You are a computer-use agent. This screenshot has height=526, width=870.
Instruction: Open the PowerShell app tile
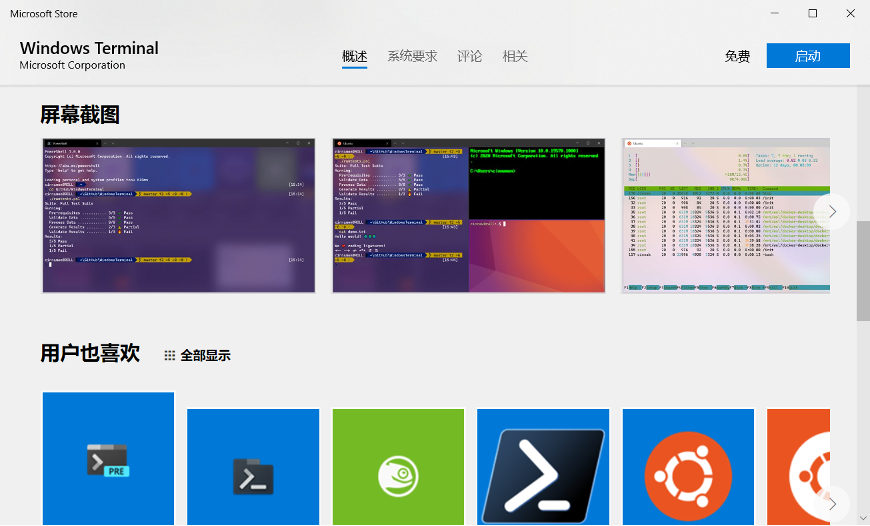[543, 467]
